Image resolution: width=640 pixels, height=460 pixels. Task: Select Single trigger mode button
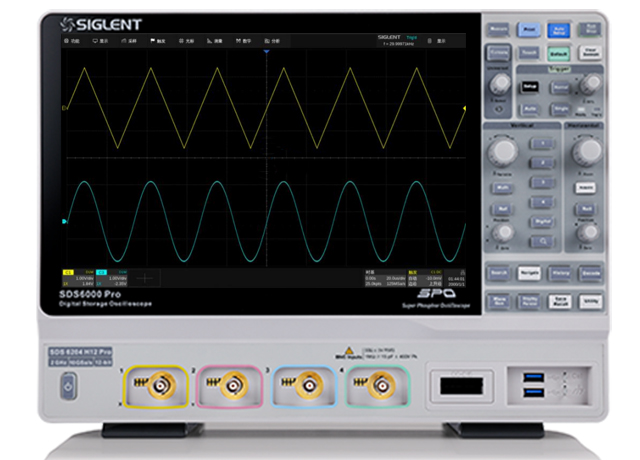coord(560,109)
